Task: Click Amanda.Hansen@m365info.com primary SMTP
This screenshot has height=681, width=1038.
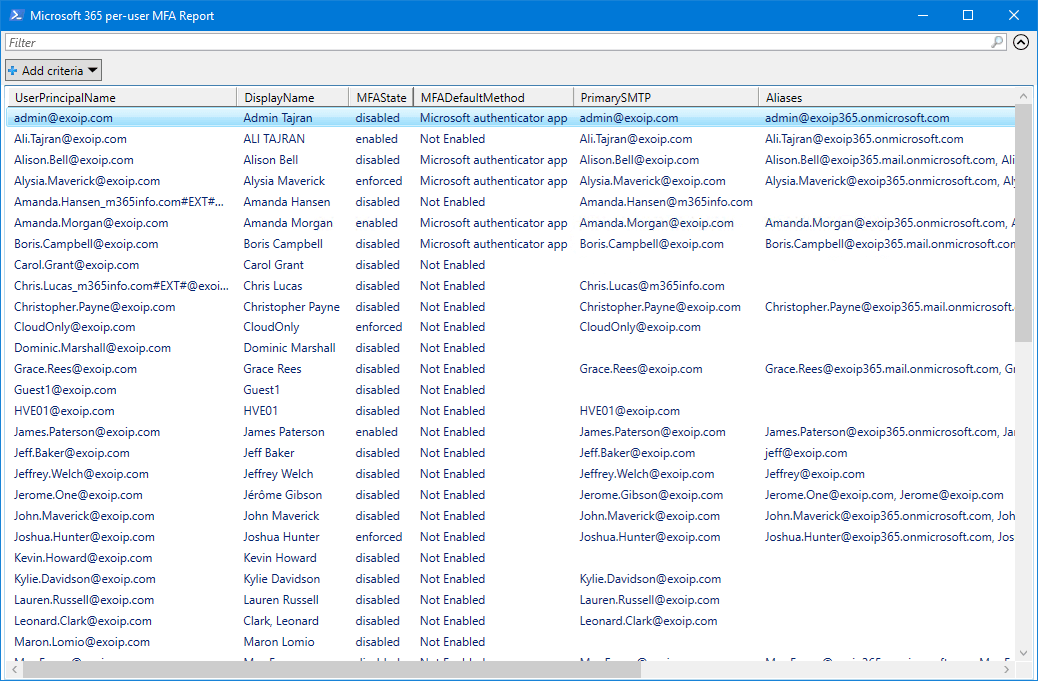Action: coord(666,202)
